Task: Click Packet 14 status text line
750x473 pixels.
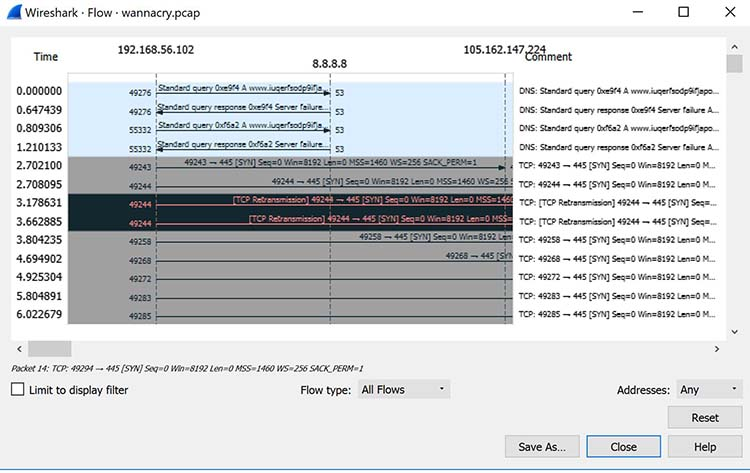Action: click(x=187, y=368)
